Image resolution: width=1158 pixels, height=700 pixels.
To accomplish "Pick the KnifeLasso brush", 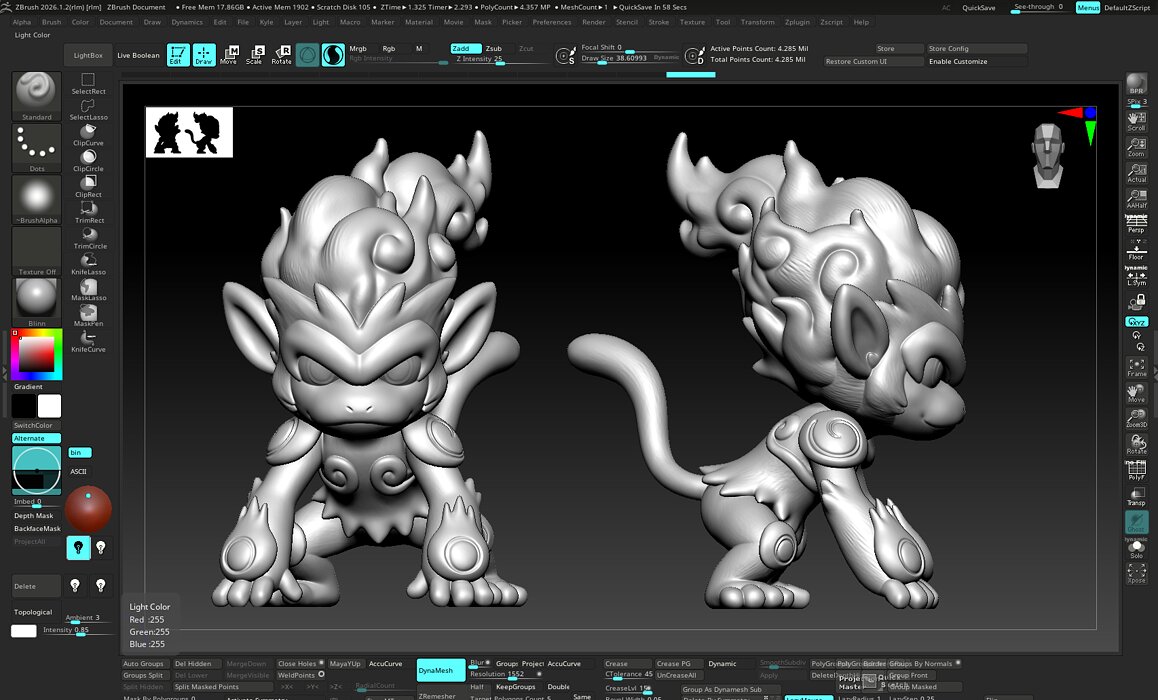I will tap(88, 264).
